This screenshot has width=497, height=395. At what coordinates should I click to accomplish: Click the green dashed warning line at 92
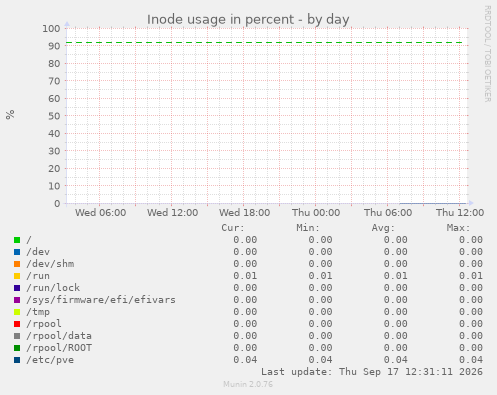pyautogui.click(x=264, y=43)
